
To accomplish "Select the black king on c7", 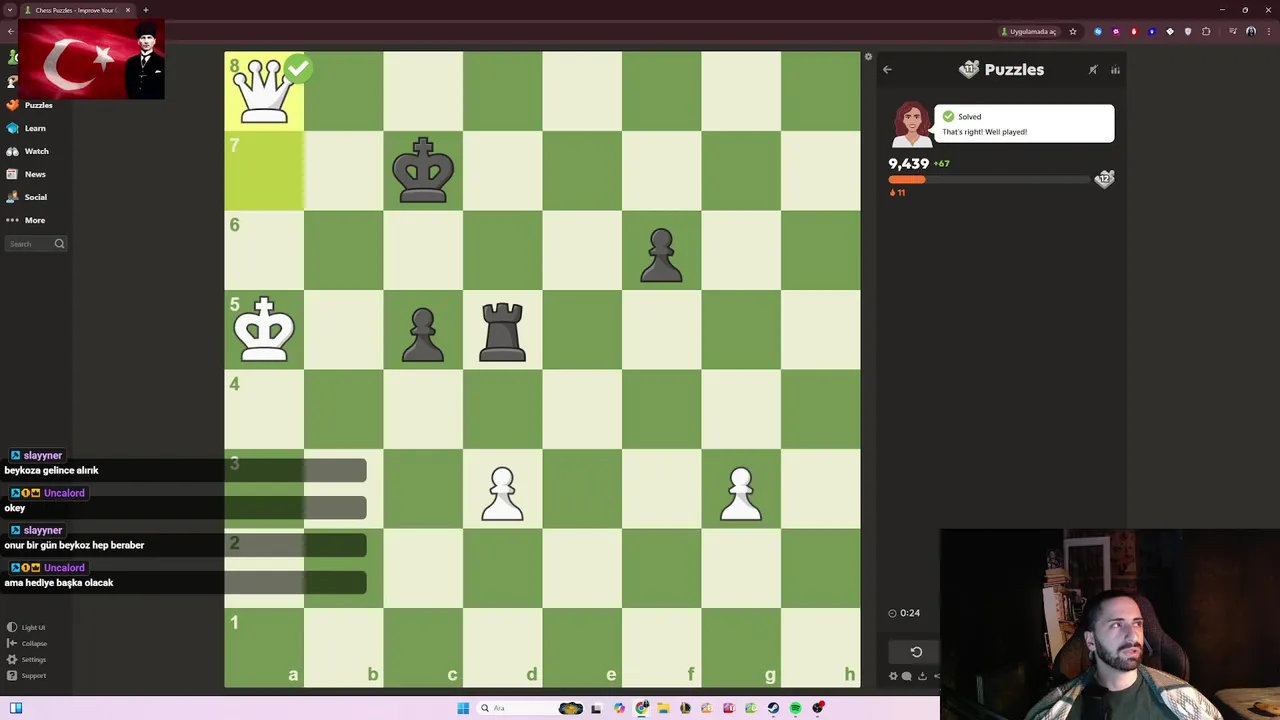I will [x=423, y=170].
